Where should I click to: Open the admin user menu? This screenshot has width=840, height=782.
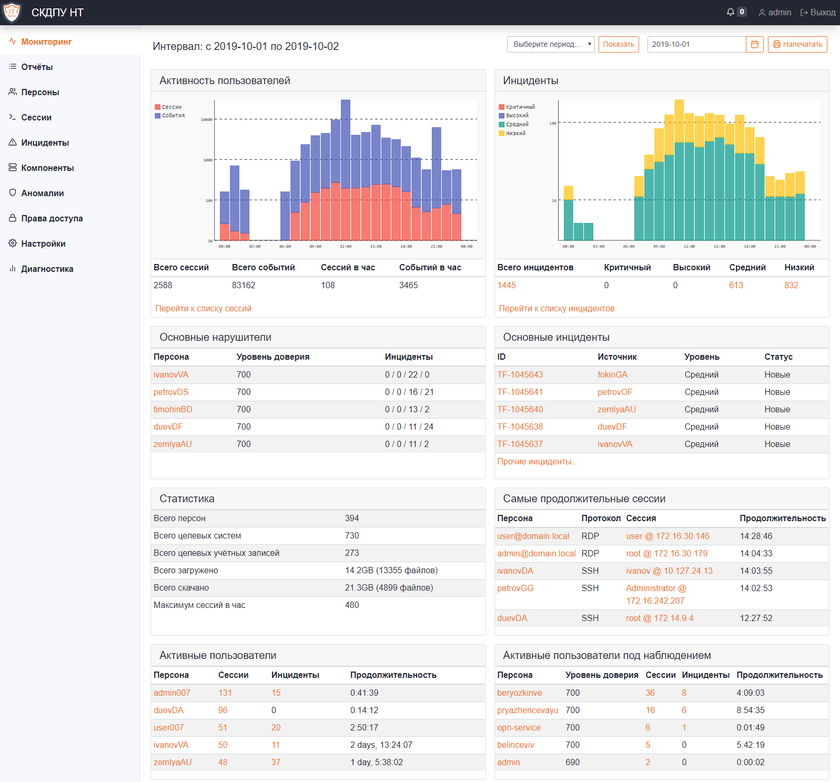775,12
